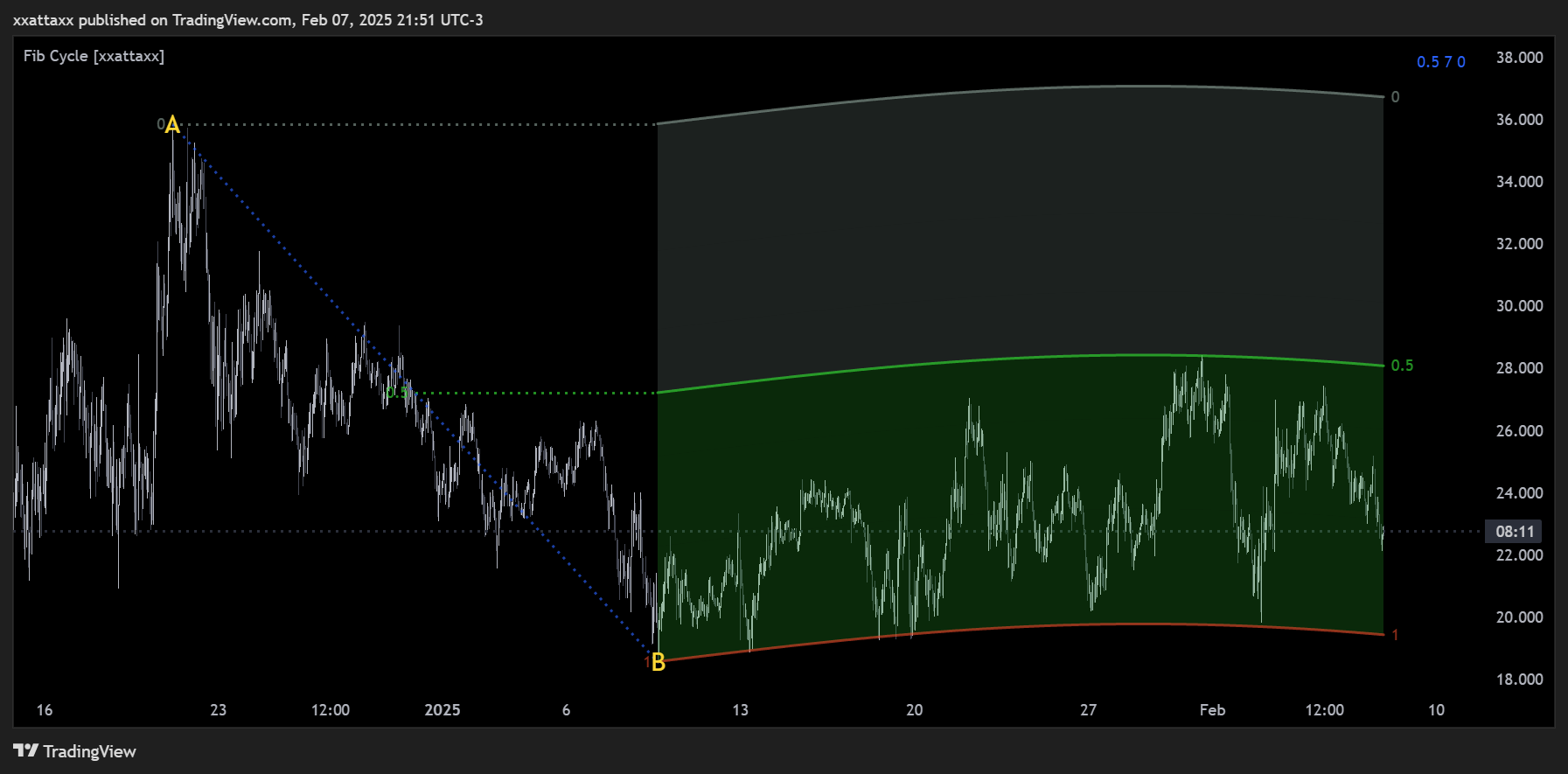Image resolution: width=1568 pixels, height=774 pixels.
Task: Click the 22.000 price axis label
Action: click(1519, 555)
